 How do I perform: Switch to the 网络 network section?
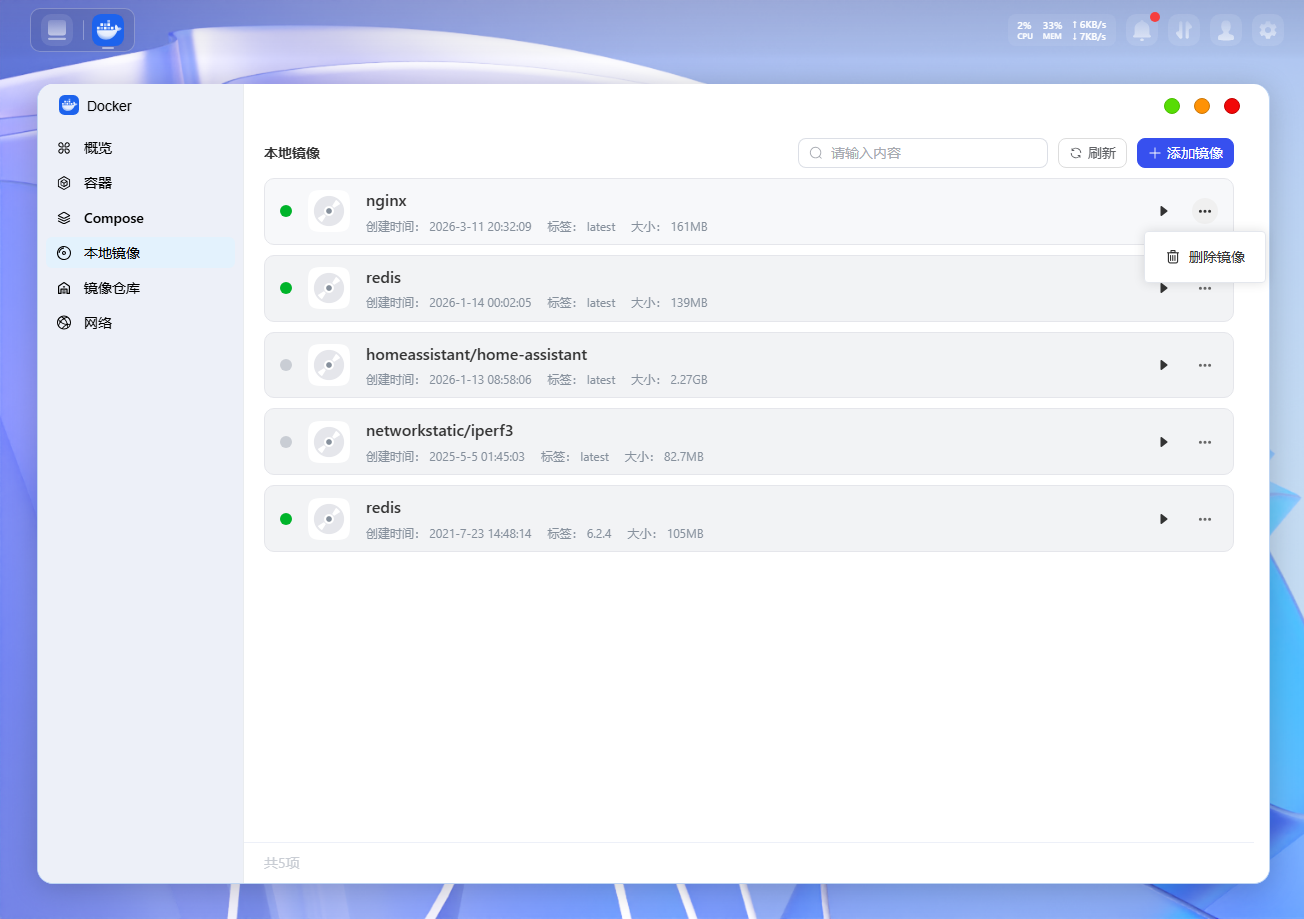142,323
